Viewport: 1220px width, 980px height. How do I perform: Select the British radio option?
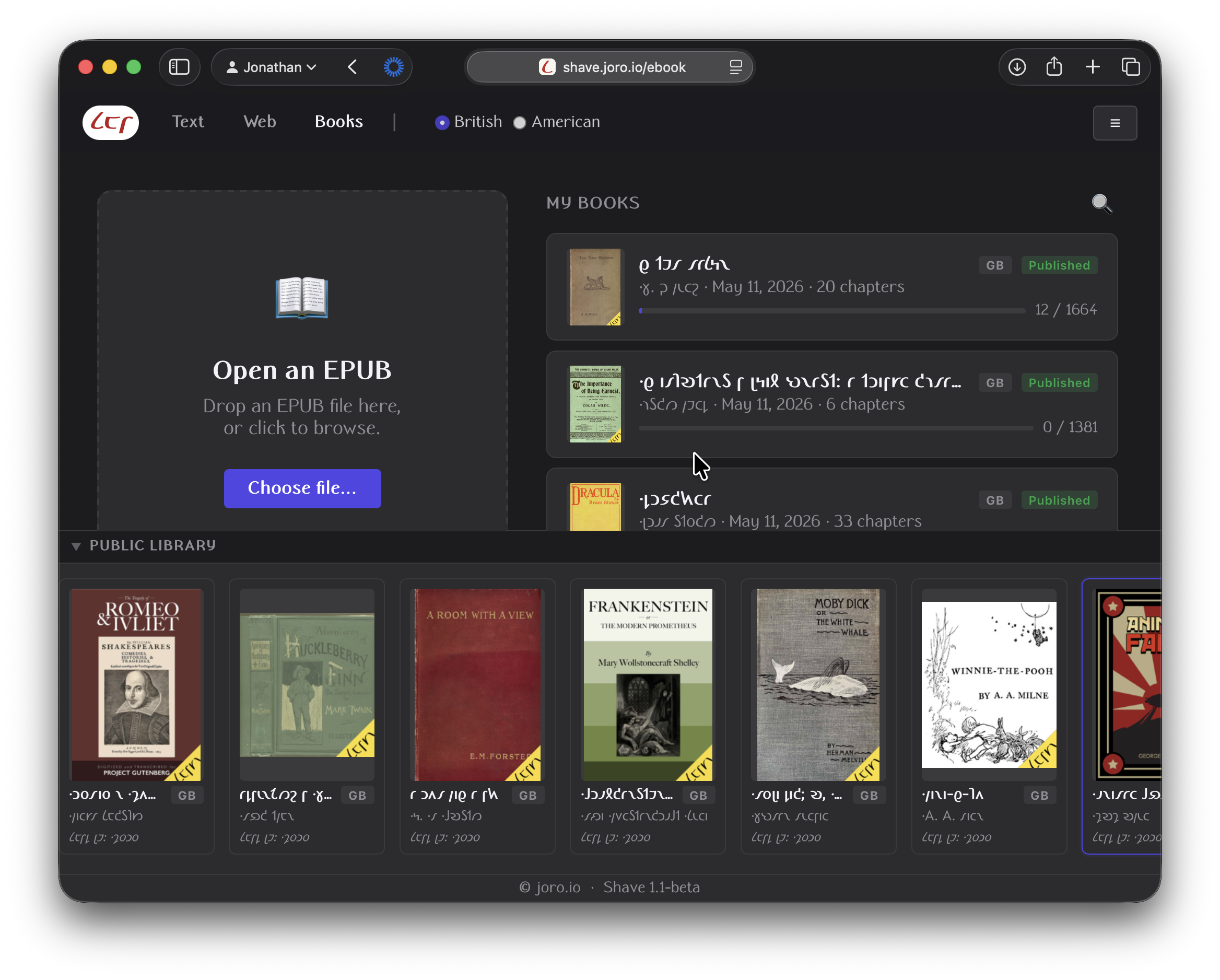442,122
